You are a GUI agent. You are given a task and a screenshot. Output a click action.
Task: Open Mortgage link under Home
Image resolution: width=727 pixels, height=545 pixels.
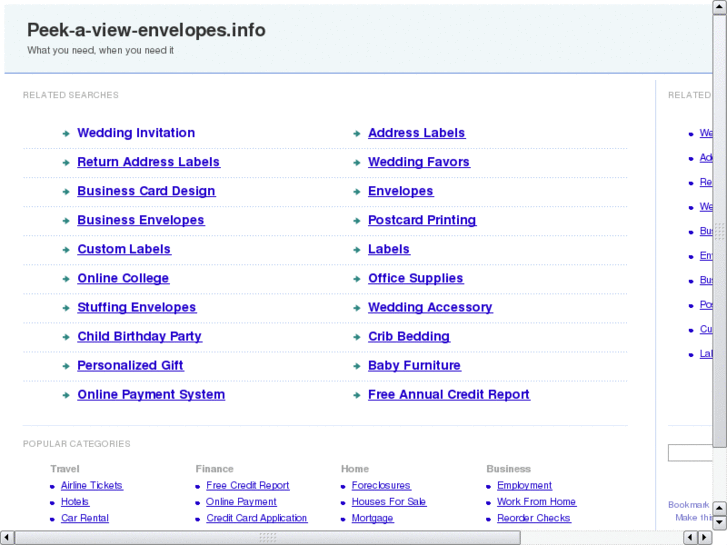(x=372, y=519)
